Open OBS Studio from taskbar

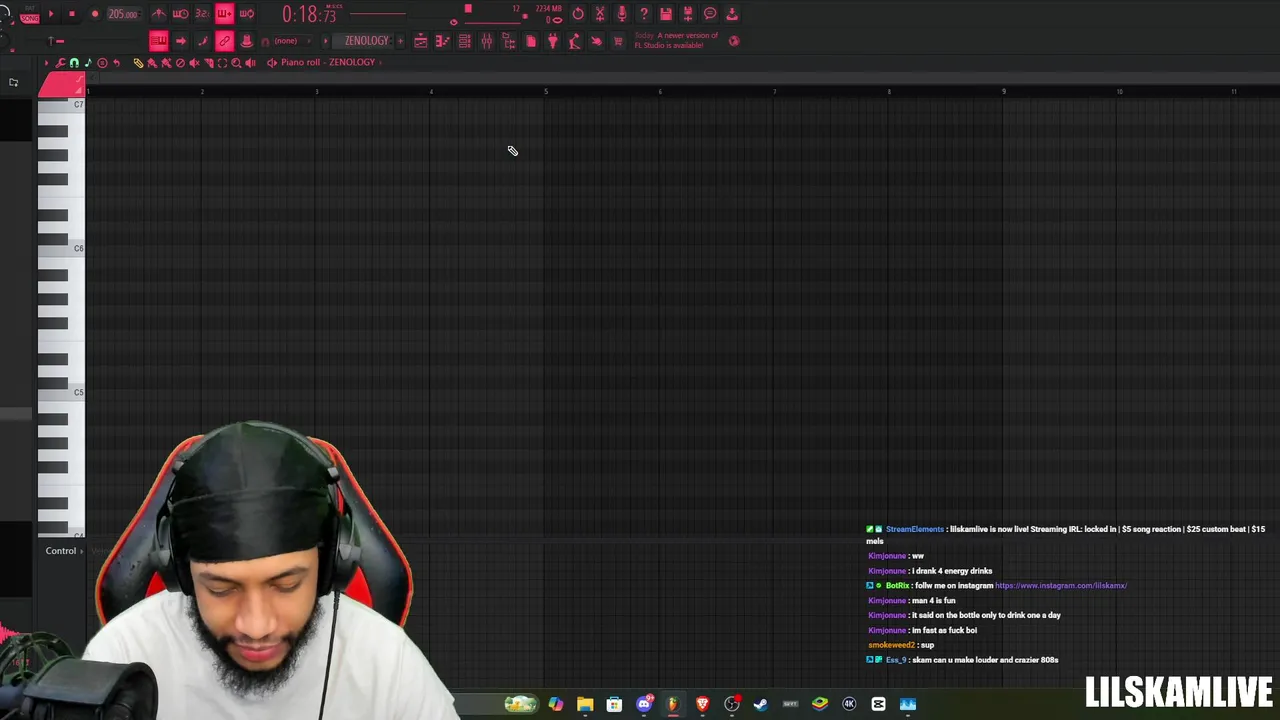coord(732,704)
